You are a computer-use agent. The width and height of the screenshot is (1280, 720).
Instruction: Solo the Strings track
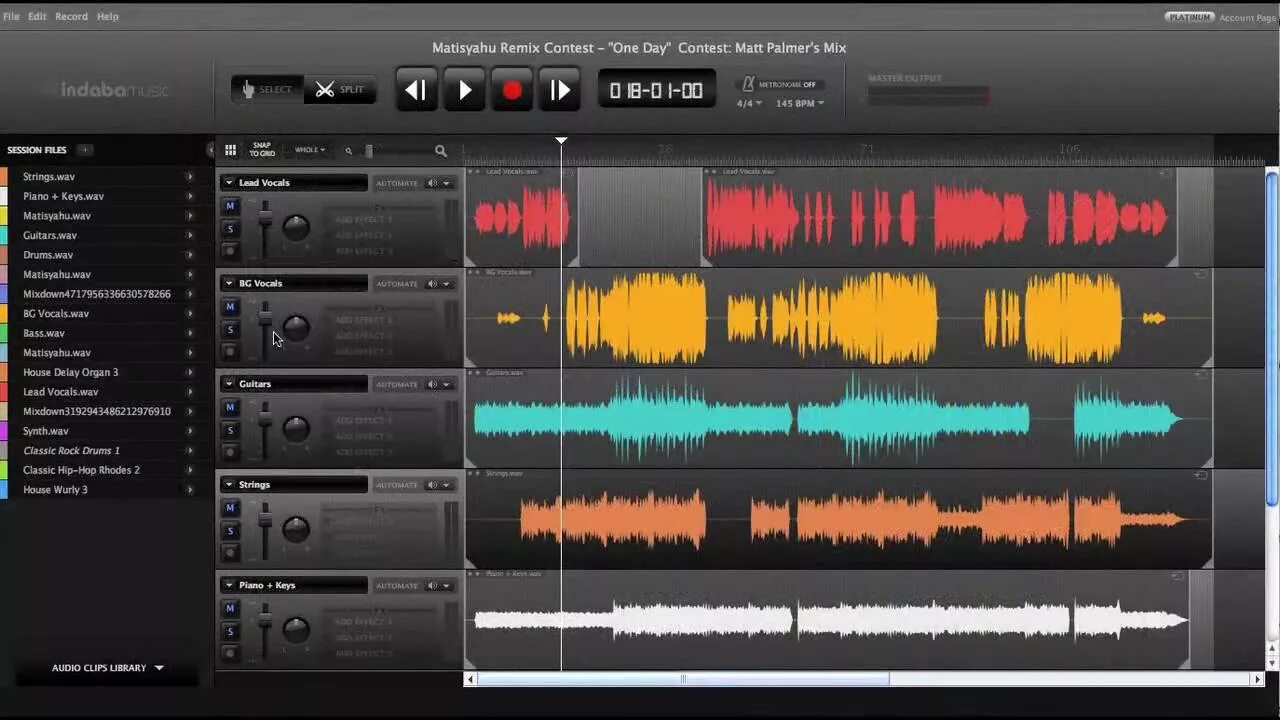(x=230, y=531)
